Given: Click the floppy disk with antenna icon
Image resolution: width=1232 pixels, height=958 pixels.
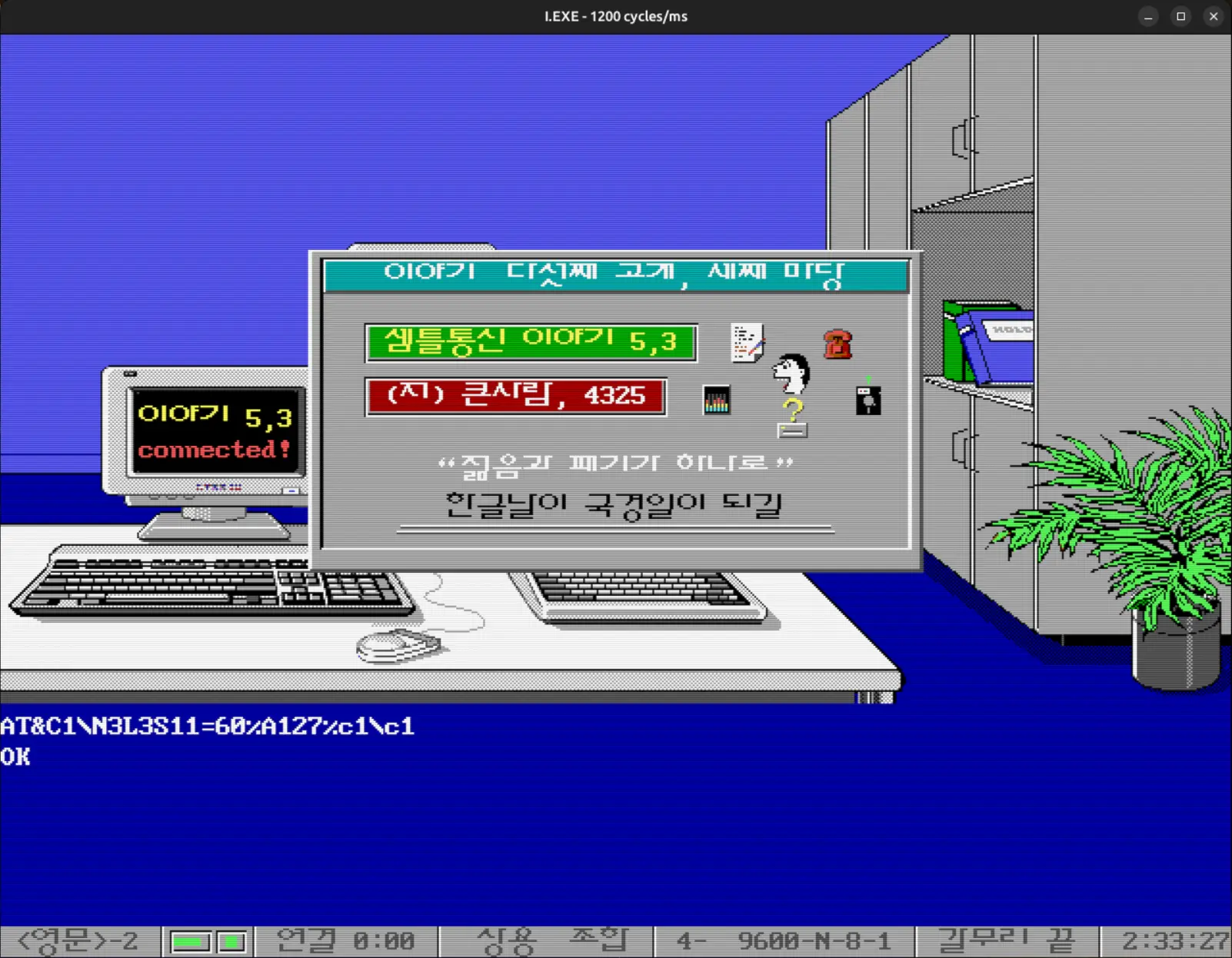Looking at the screenshot, I should click(867, 399).
